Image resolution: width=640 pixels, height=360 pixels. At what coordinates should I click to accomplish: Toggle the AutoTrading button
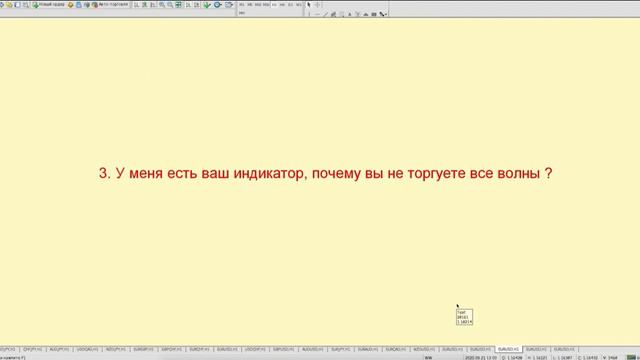(110, 5)
